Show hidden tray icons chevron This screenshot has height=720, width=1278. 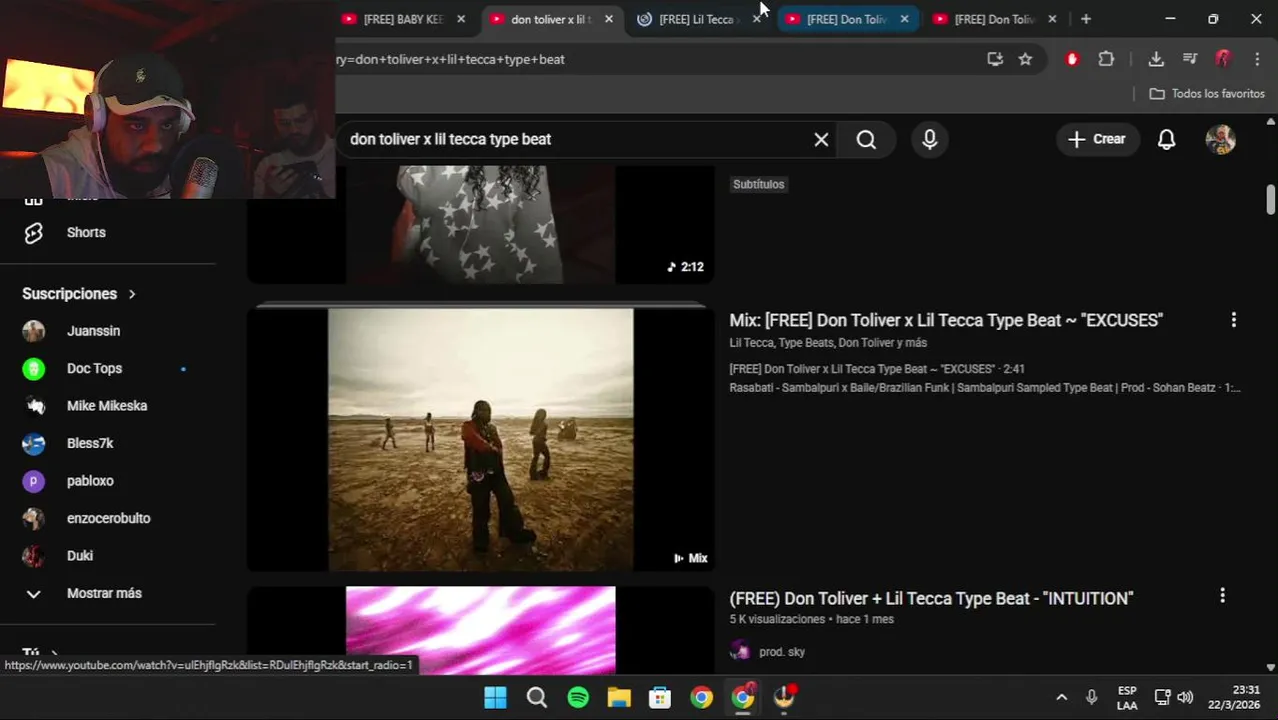[x=1061, y=697]
